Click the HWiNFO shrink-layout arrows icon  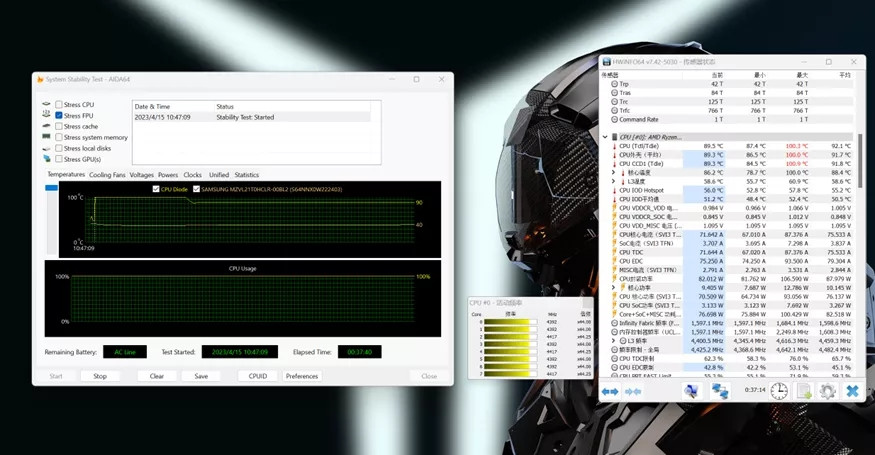pos(633,392)
